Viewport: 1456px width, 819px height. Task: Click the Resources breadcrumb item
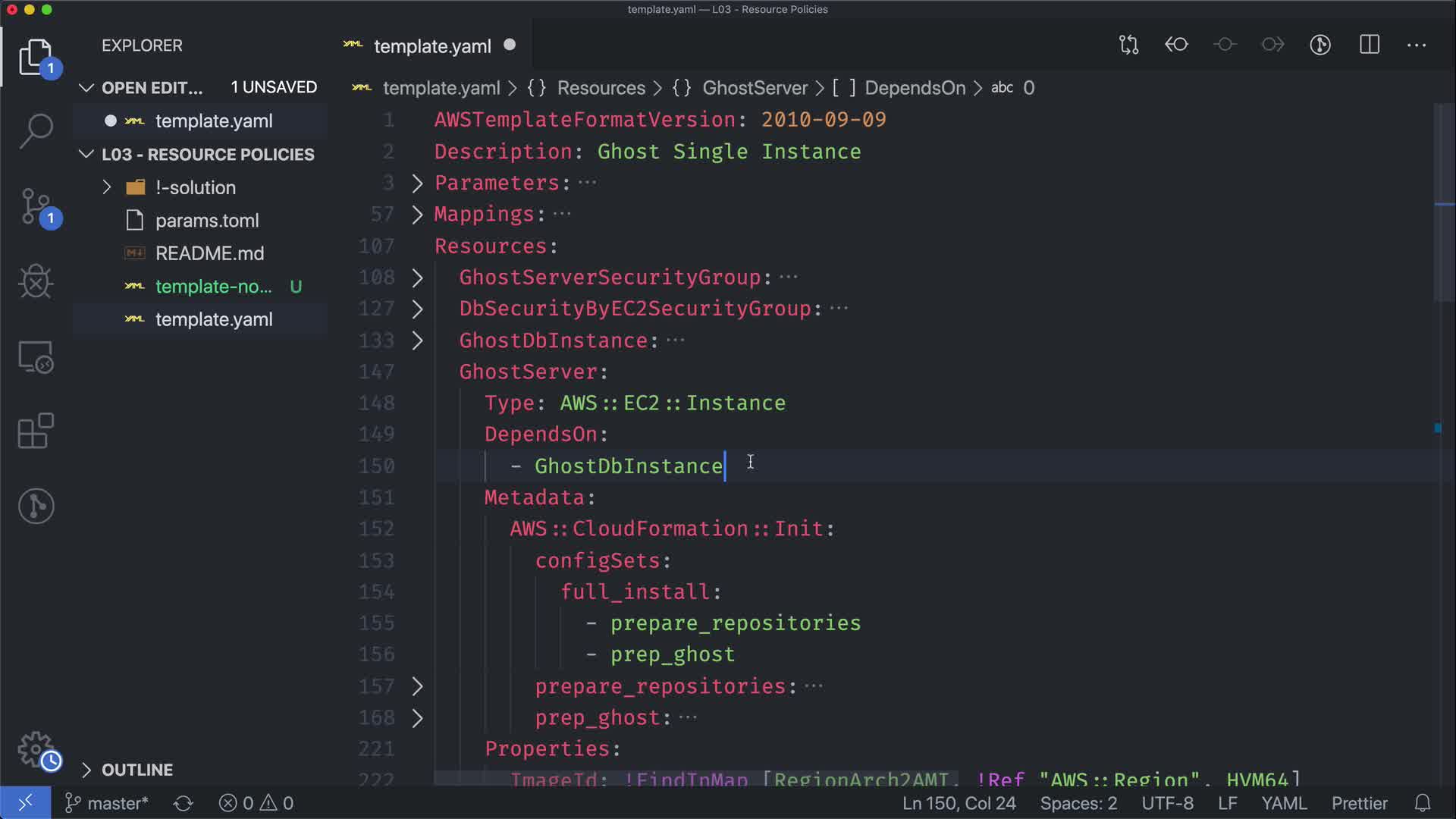pyautogui.click(x=601, y=88)
